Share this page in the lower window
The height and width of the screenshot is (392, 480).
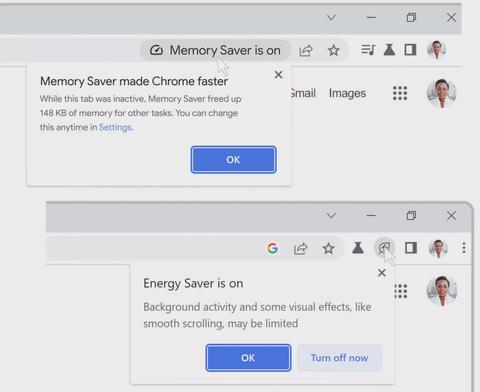click(300, 249)
